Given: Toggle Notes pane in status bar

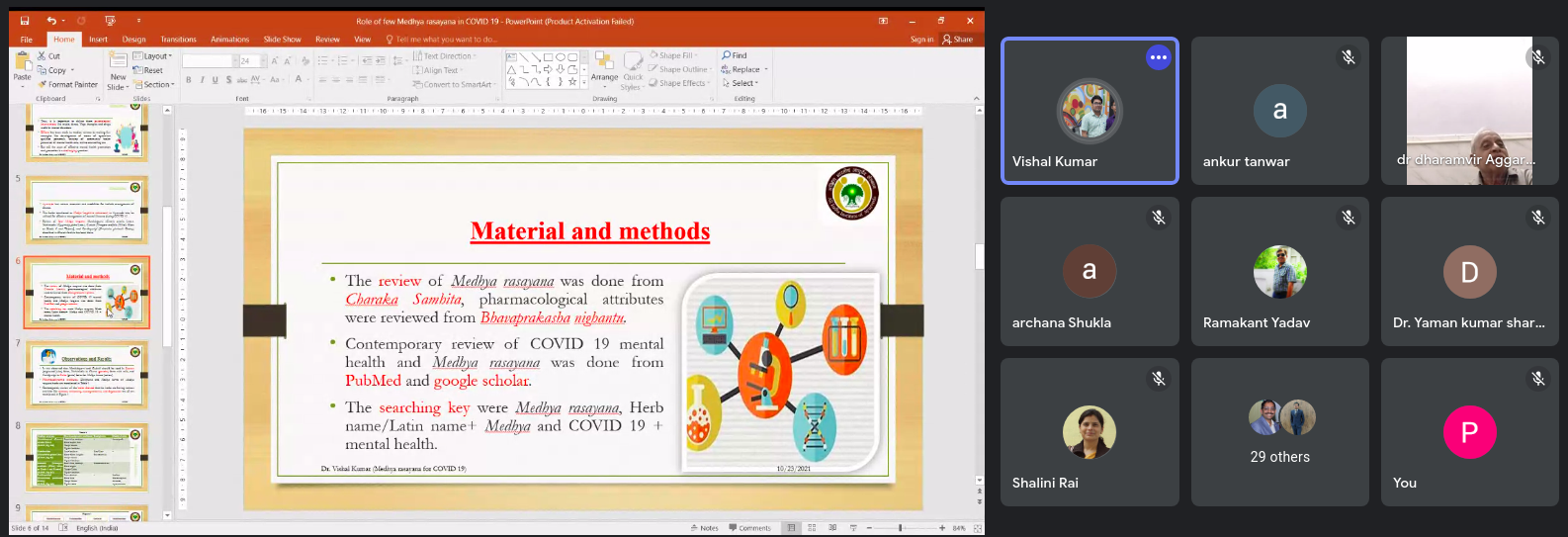Looking at the screenshot, I should [705, 528].
